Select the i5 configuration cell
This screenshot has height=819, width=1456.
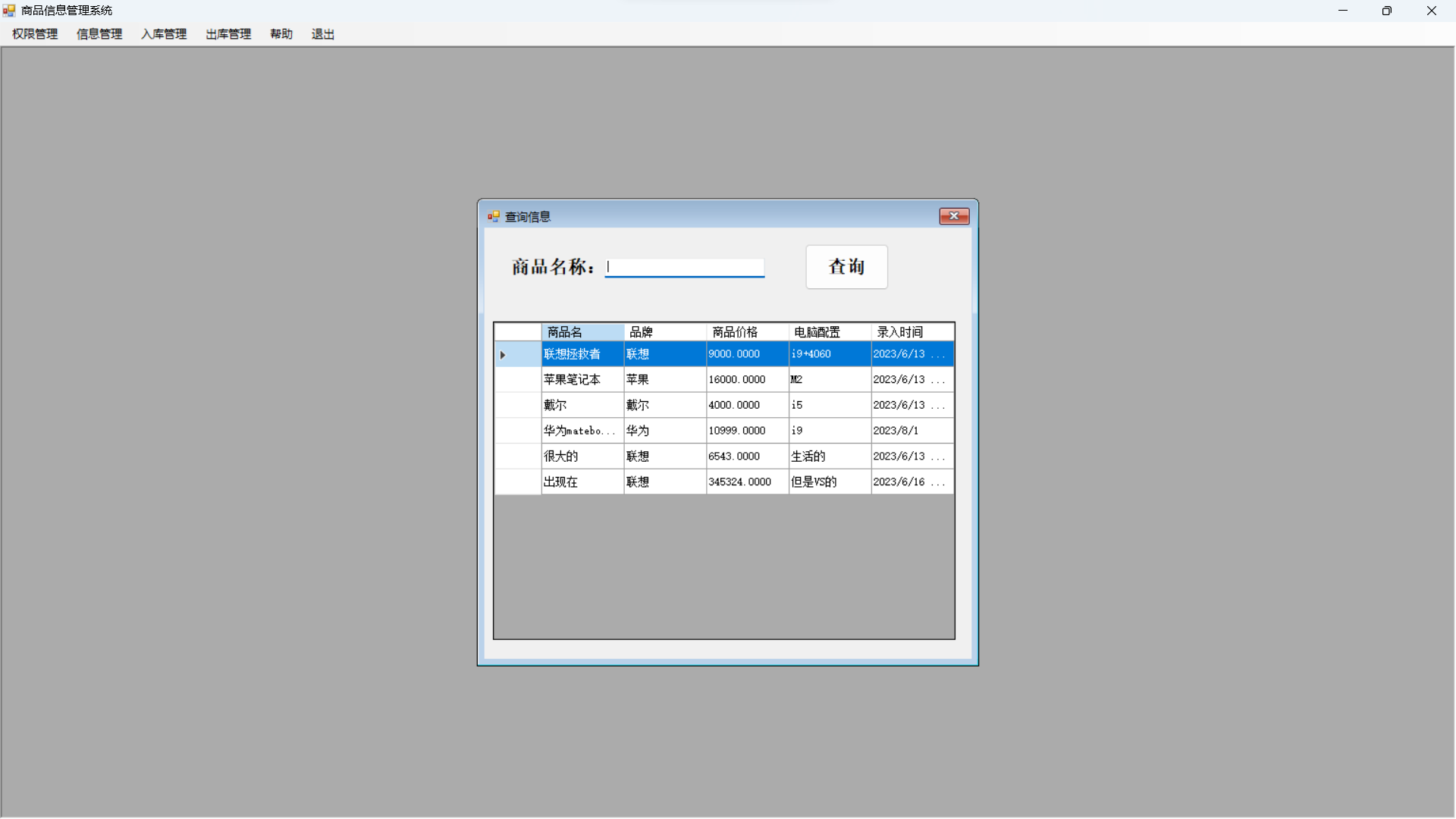coord(830,405)
